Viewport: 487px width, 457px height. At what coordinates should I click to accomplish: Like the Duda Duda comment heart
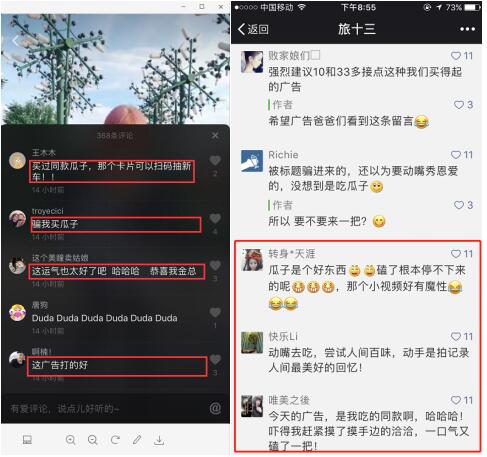215,313
